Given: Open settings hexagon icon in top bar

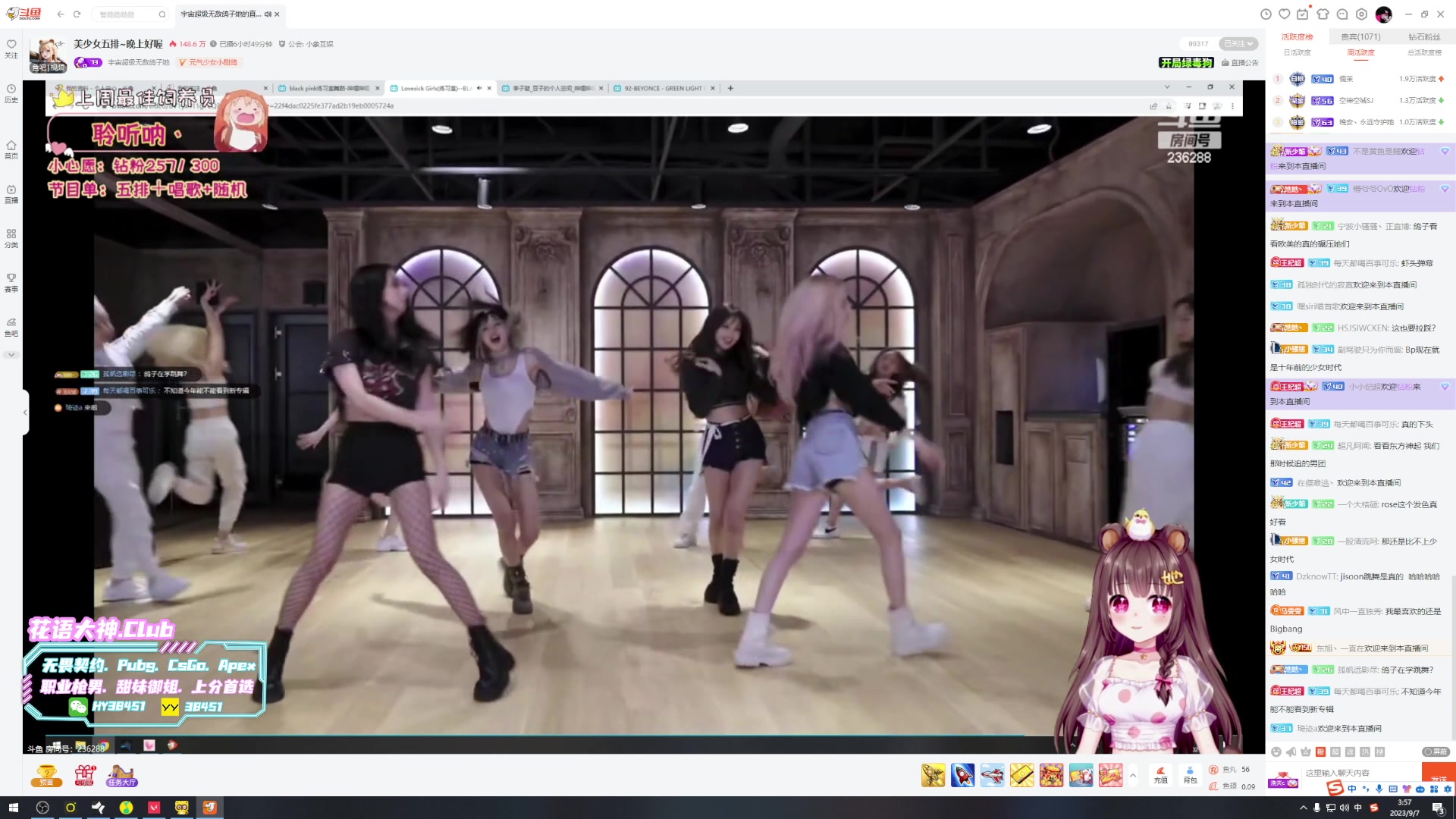Looking at the screenshot, I should tap(1361, 14).
